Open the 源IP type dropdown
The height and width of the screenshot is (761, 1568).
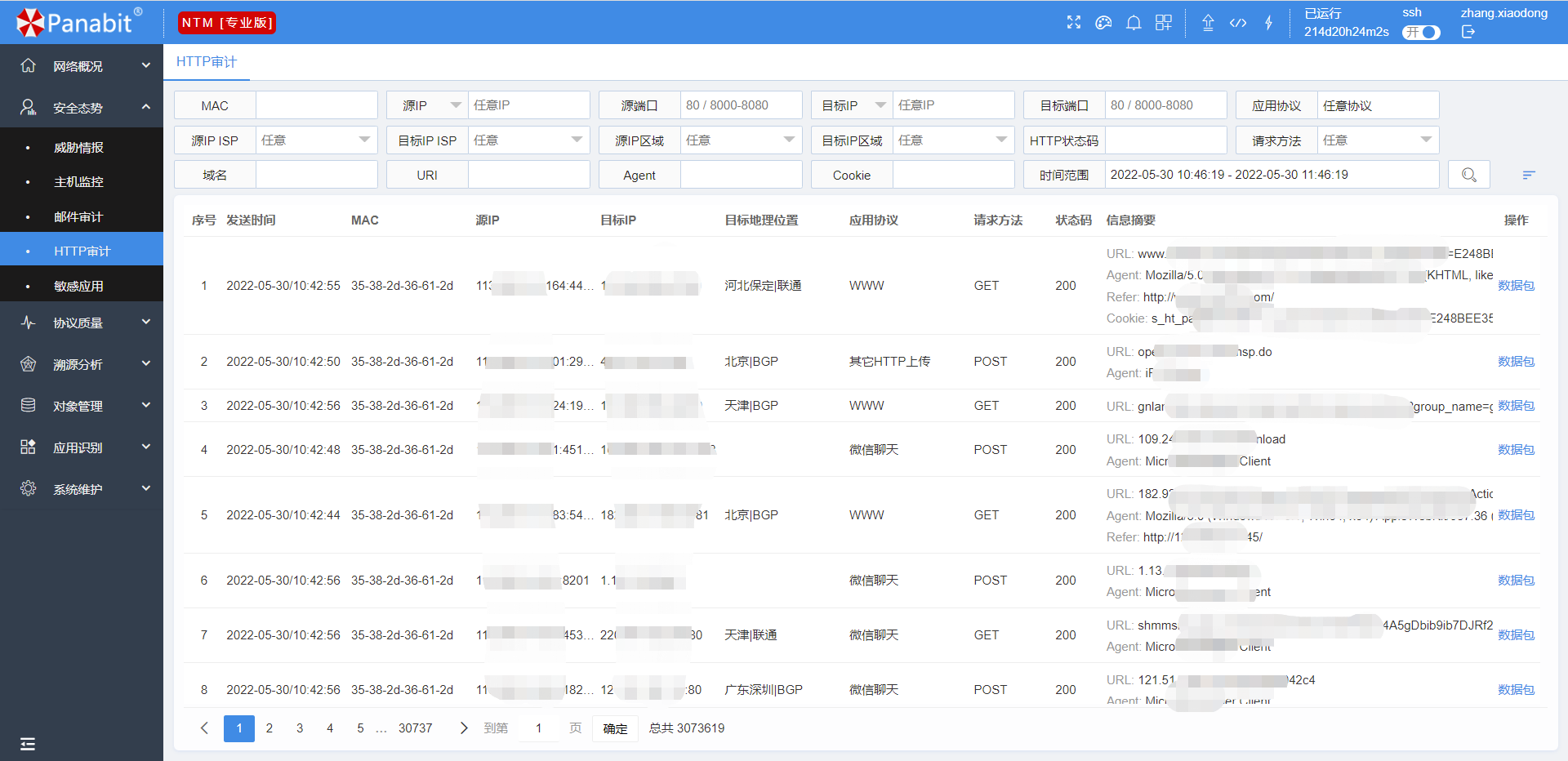click(x=427, y=105)
